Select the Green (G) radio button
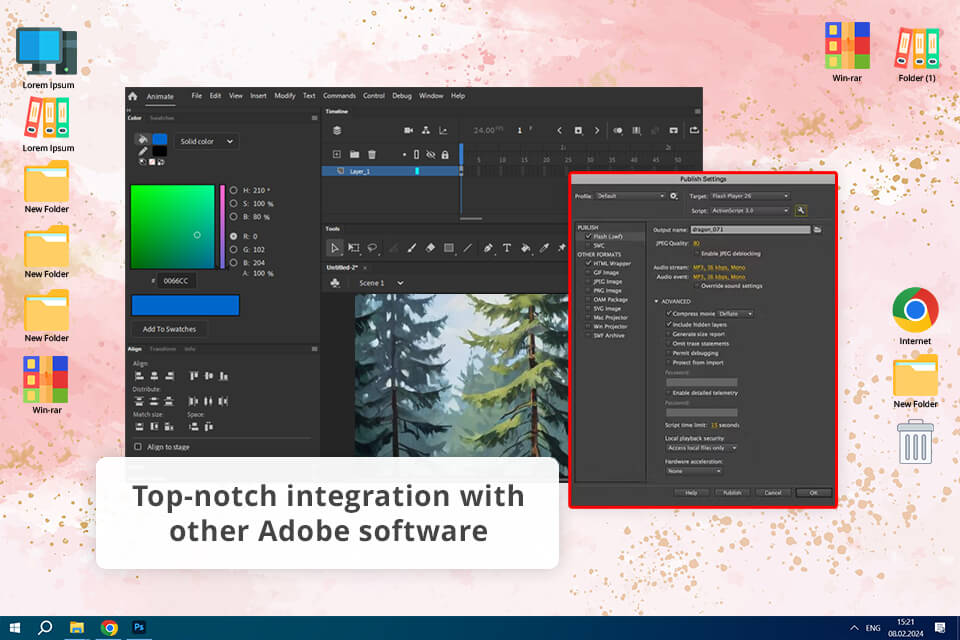 (x=233, y=249)
